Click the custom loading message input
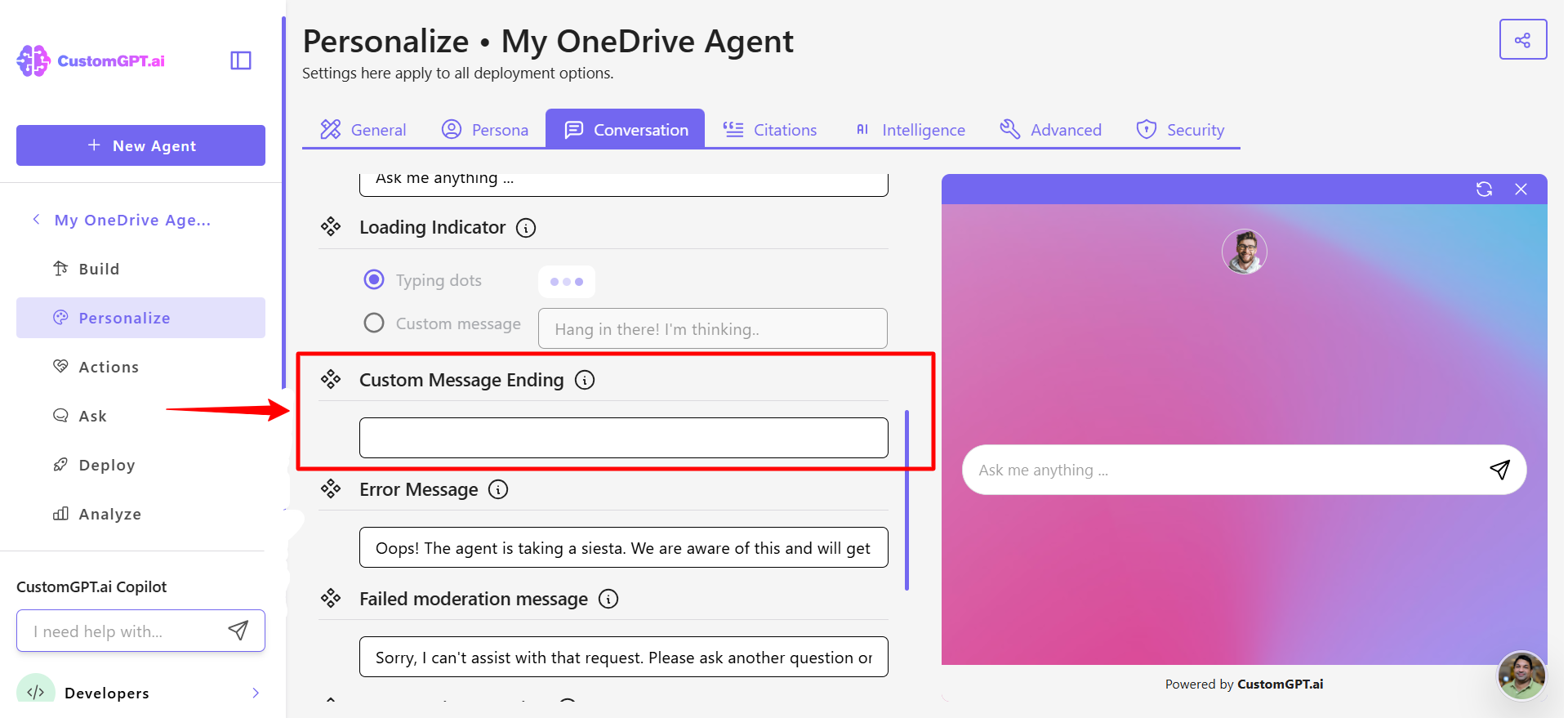 coord(713,328)
